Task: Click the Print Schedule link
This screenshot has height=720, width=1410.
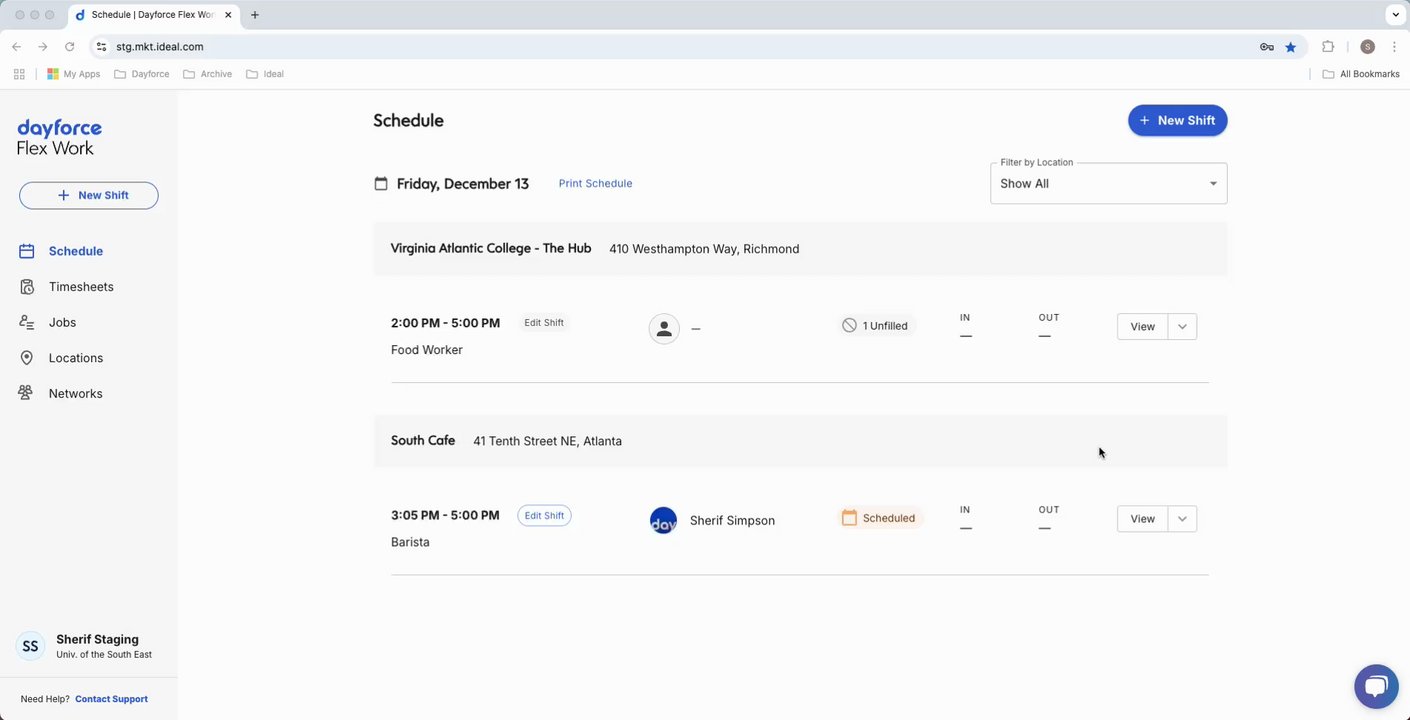Action: (x=595, y=184)
